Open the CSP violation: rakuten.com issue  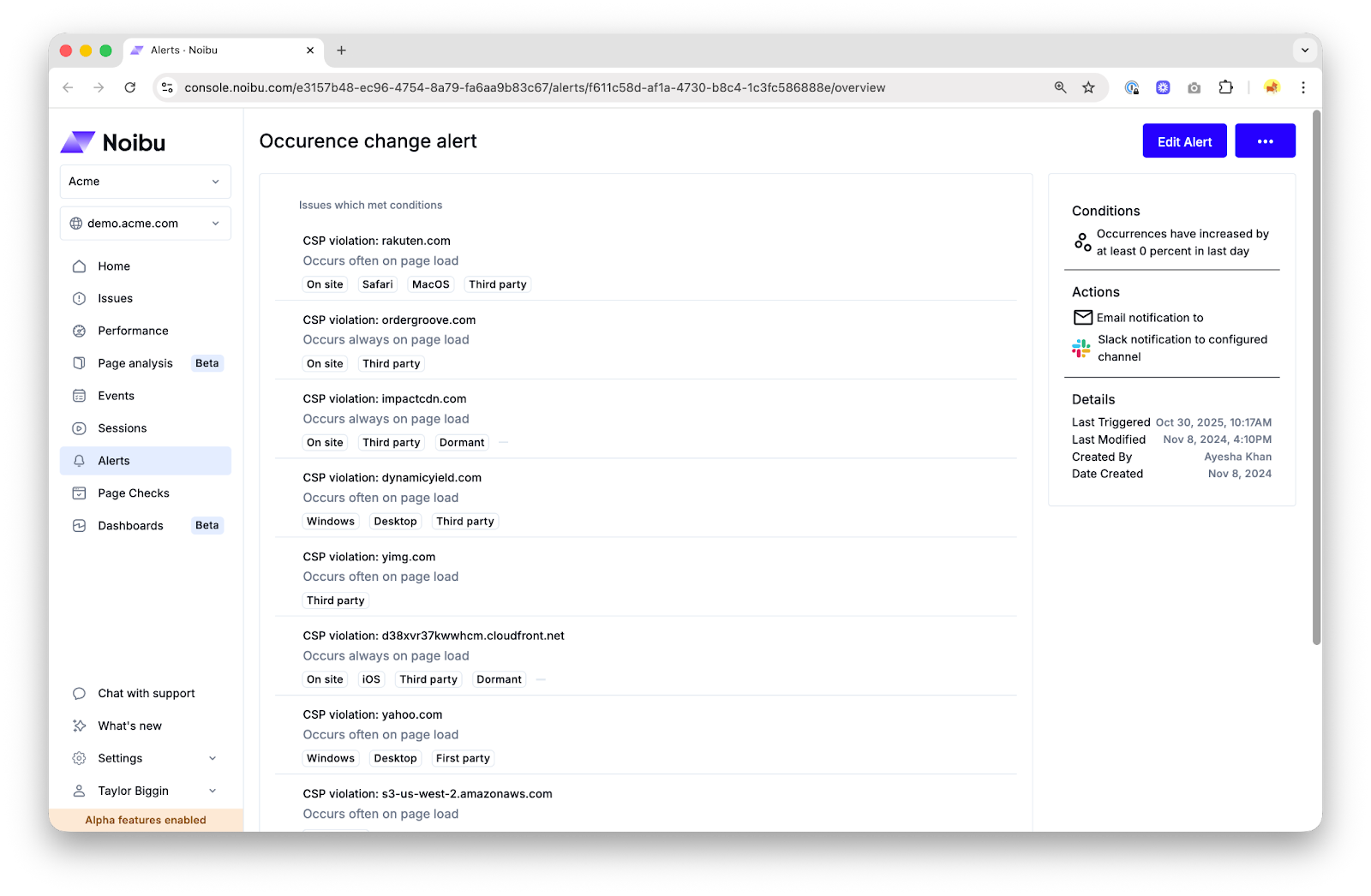pyautogui.click(x=377, y=241)
